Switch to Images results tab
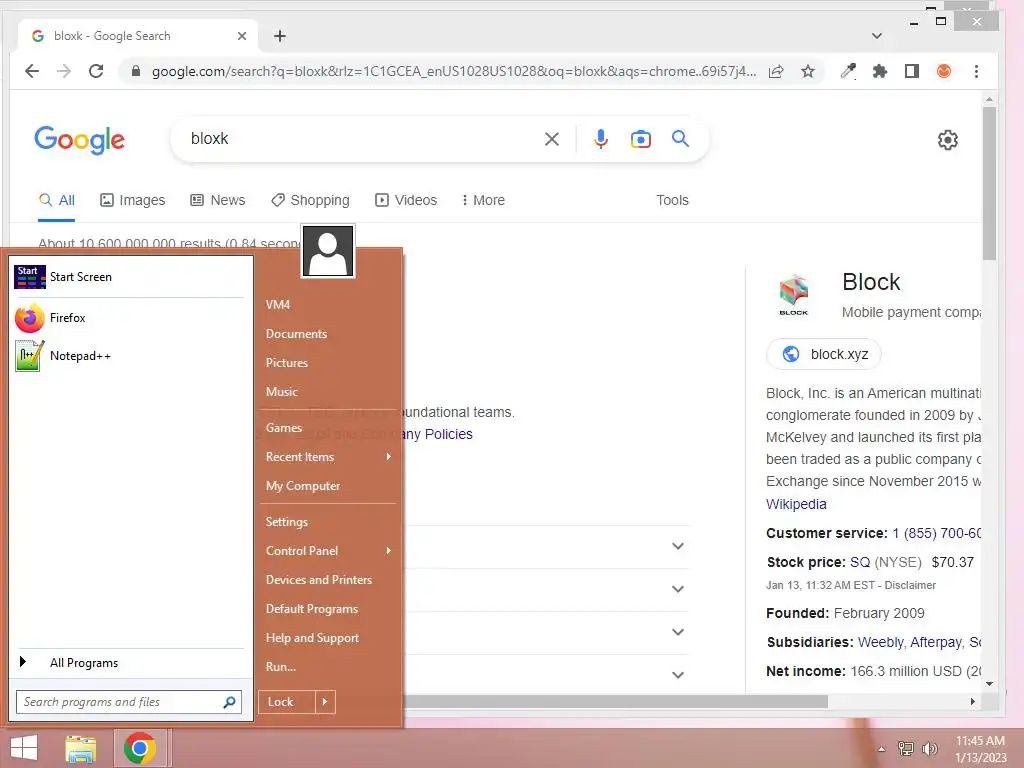 pyautogui.click(x=133, y=200)
